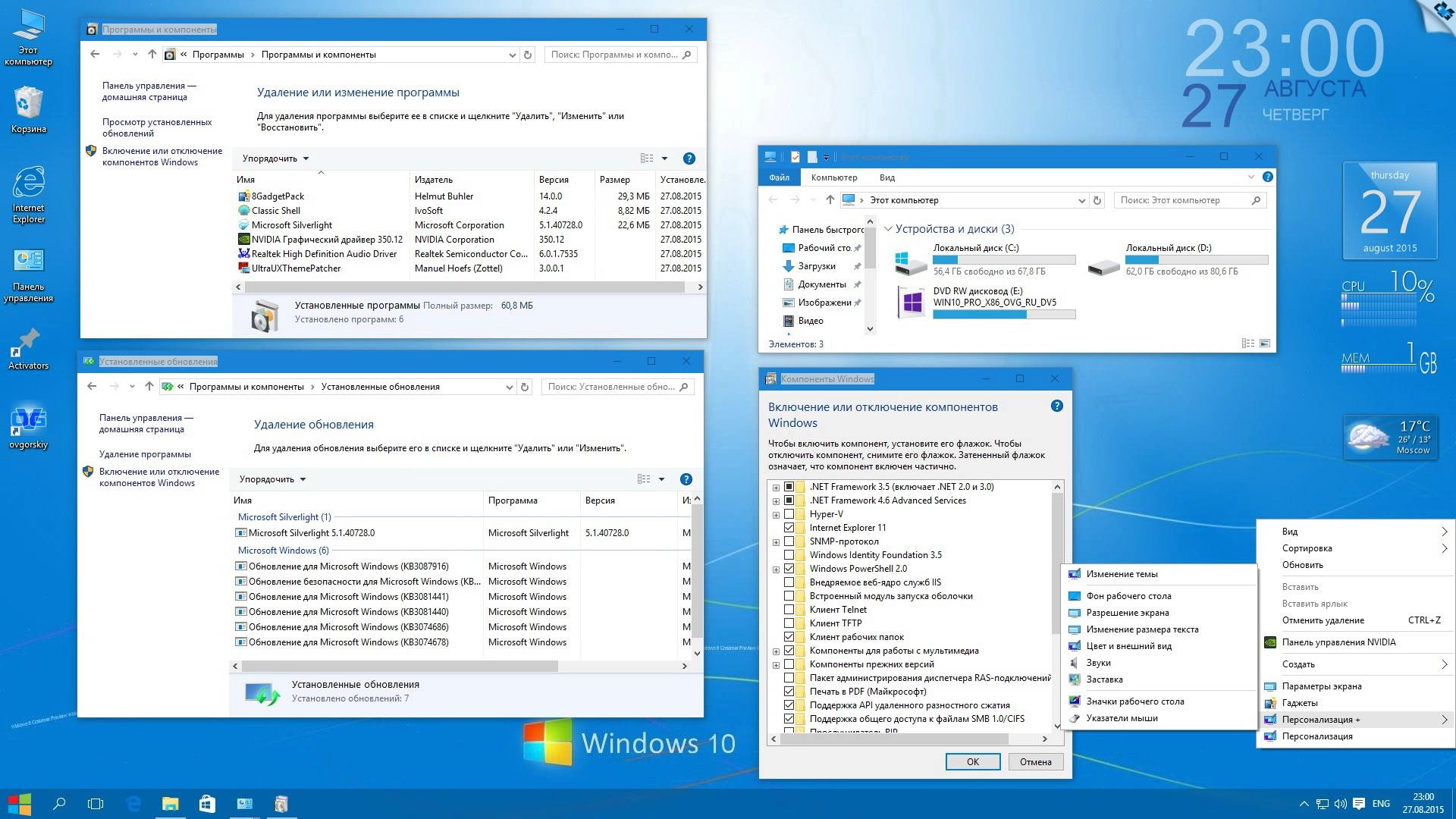Launch Internet Explorer desktop shortcut
This screenshot has width=1456, height=819.
point(28,195)
